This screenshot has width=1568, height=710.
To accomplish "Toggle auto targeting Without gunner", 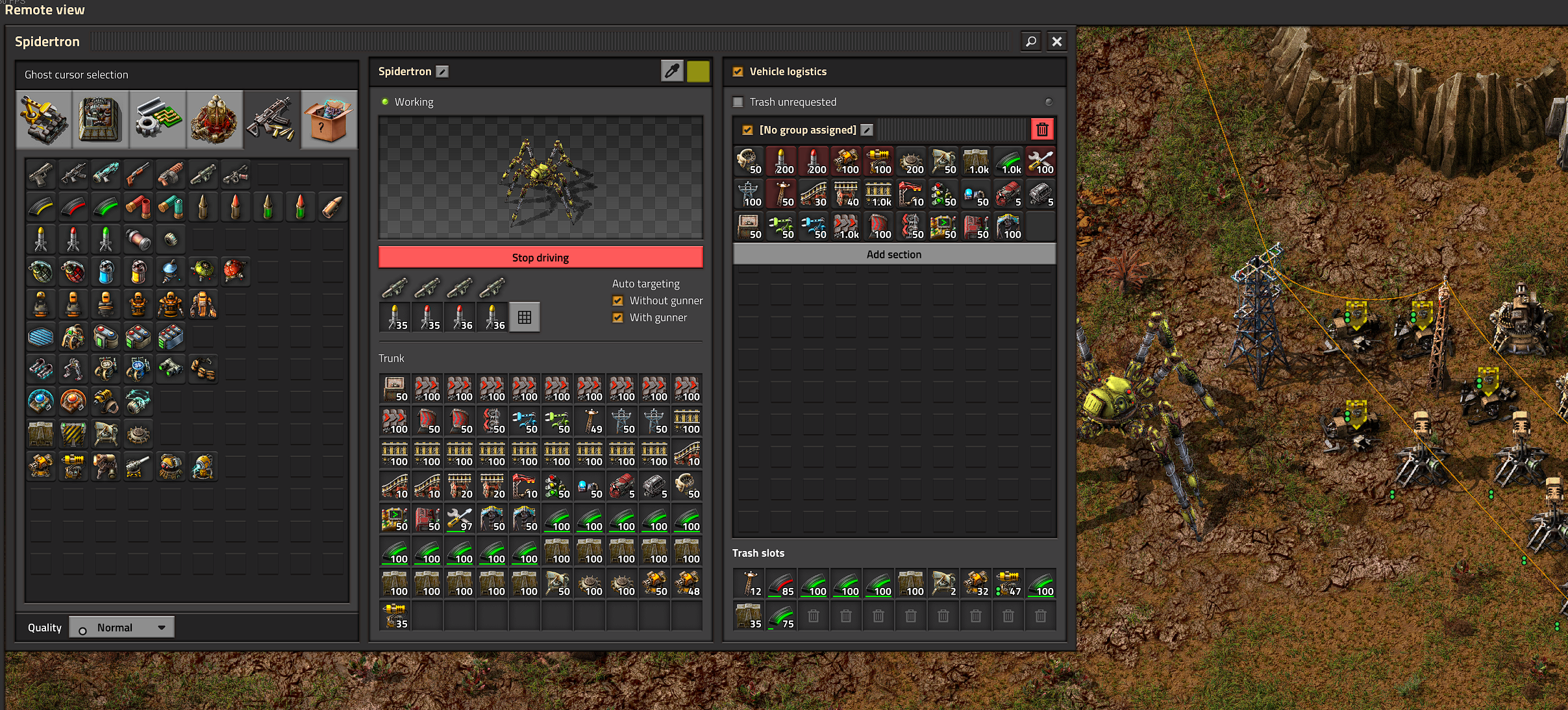I will 618,300.
